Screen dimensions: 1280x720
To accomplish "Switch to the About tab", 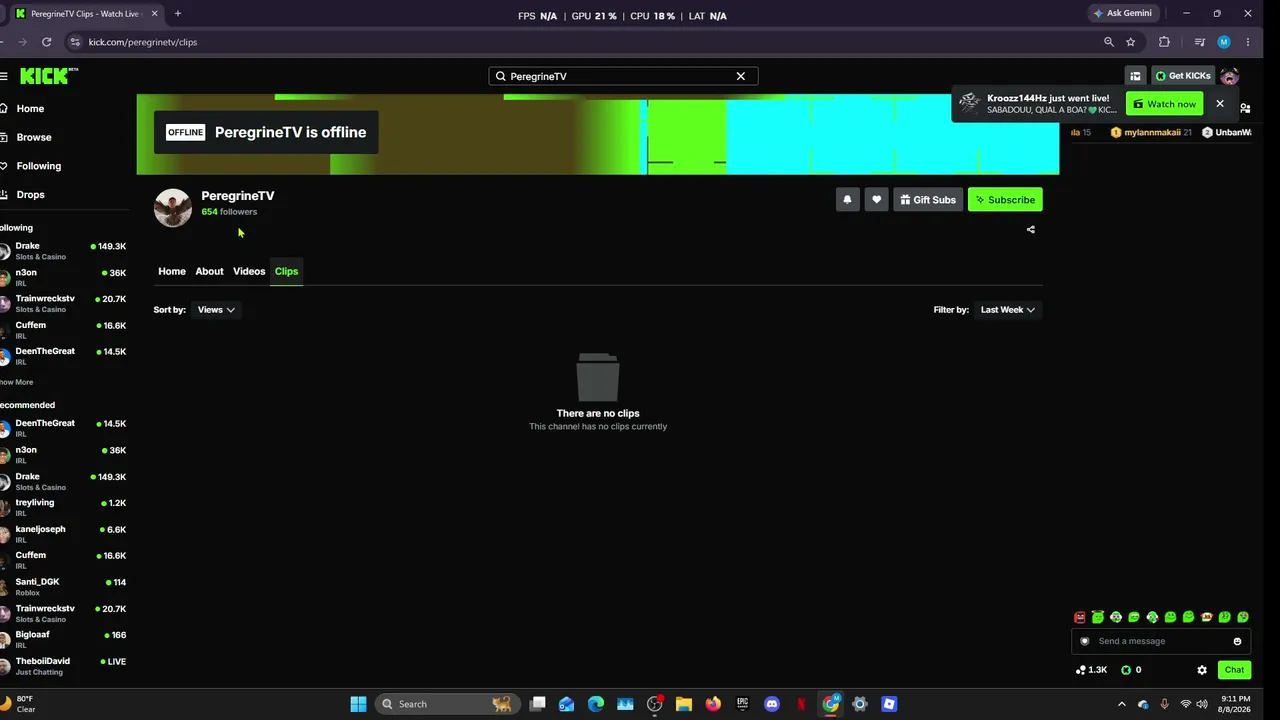I will [209, 271].
